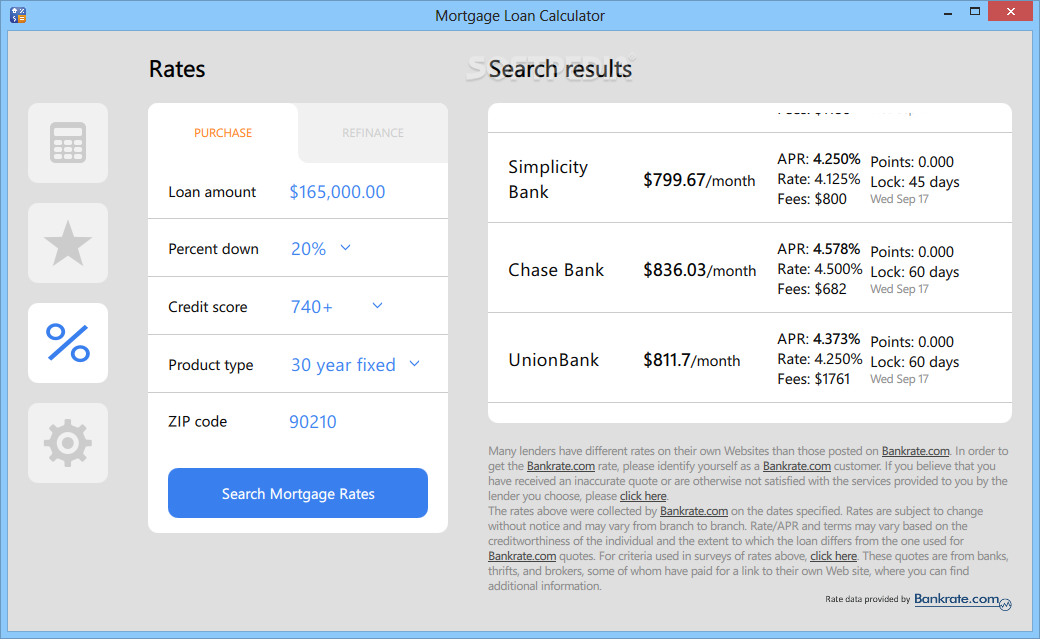Open the settings gear section
The width and height of the screenshot is (1040, 639).
pyautogui.click(x=68, y=443)
